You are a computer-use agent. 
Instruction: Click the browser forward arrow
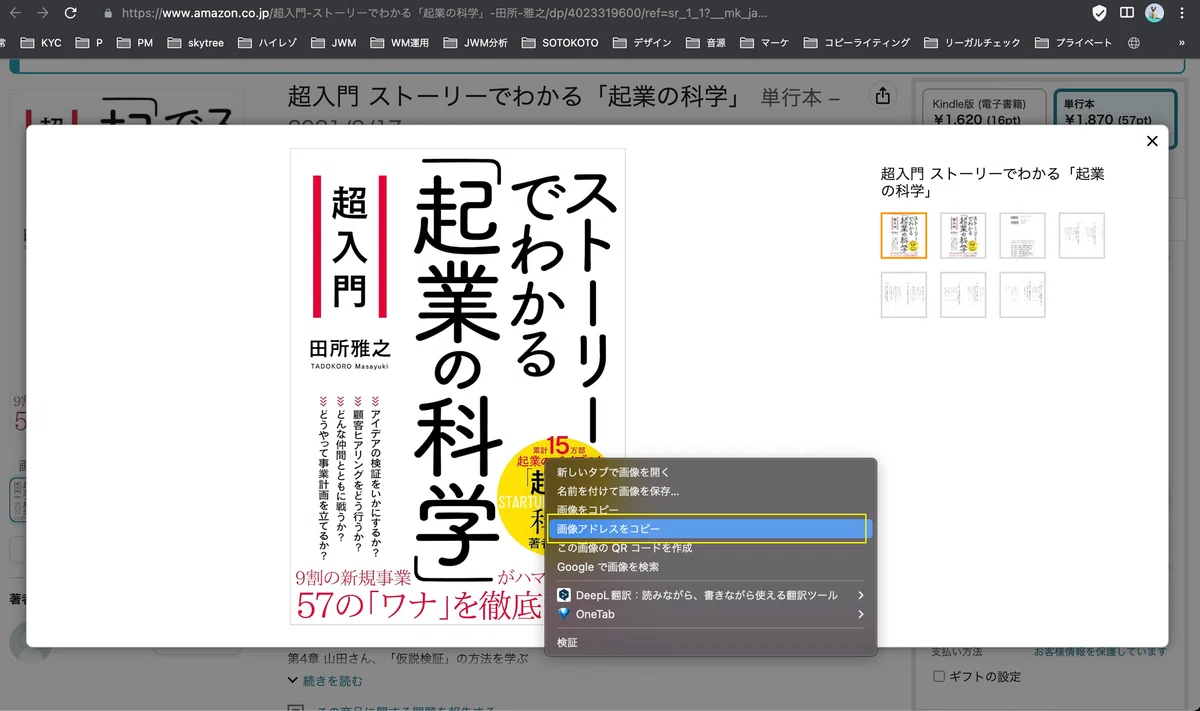point(42,14)
